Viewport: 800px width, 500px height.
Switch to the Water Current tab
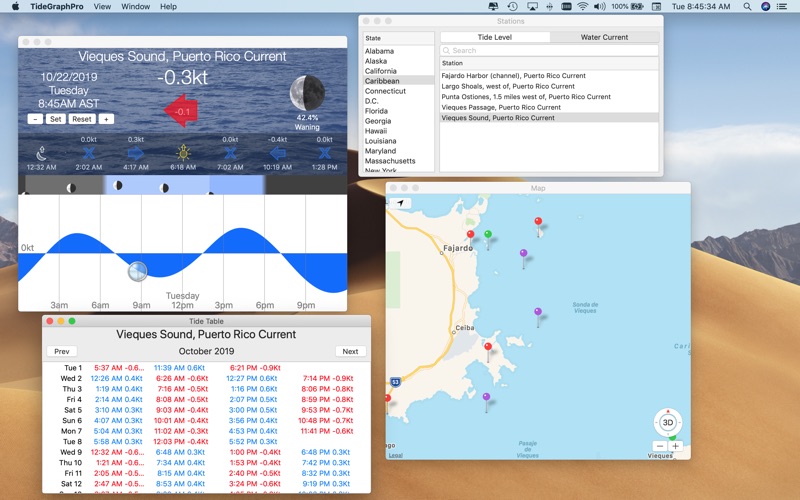(605, 37)
